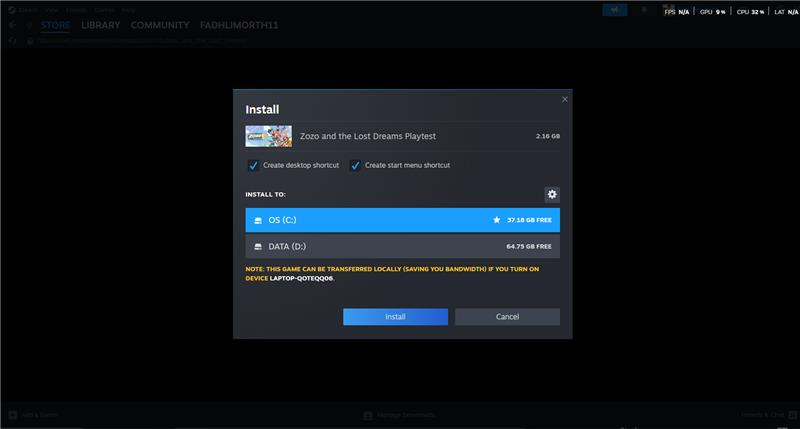Viewport: 800px width, 429px height.
Task: Switch to the LIBRARY tab
Action: (x=100, y=24)
